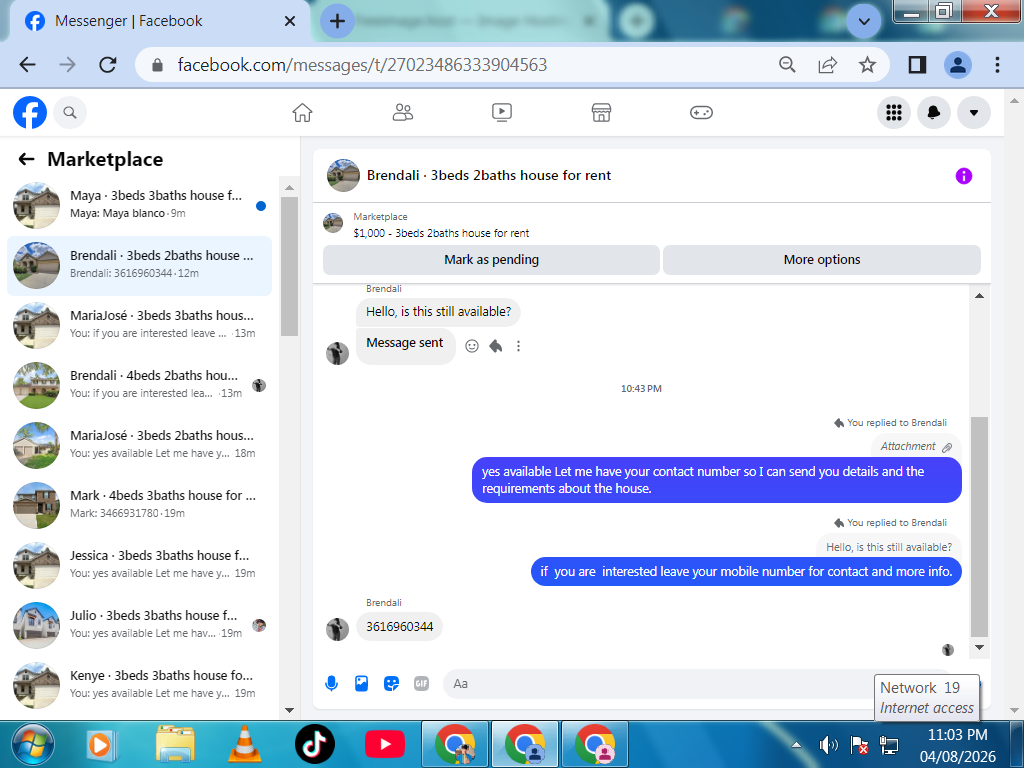This screenshot has width=1024, height=768.
Task: Open the Facebook menu grid icon
Action: pyautogui.click(x=893, y=112)
